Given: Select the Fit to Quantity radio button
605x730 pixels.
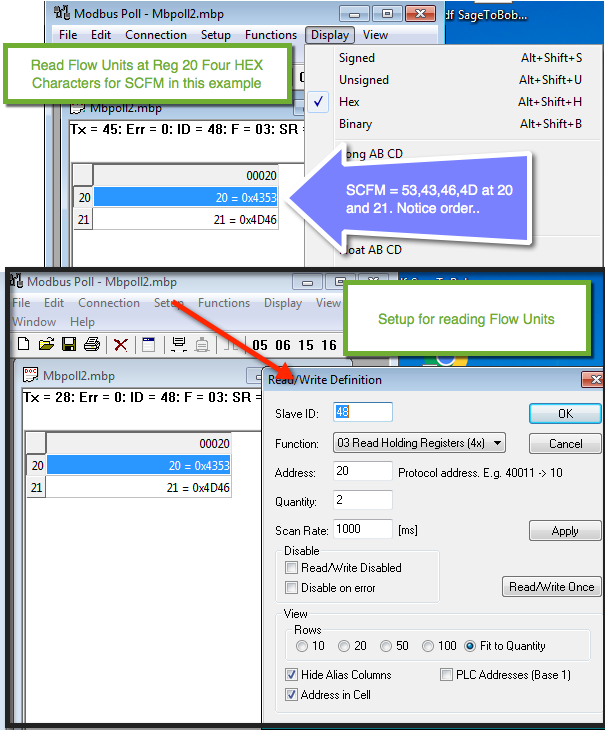Looking at the screenshot, I should pos(470,646).
